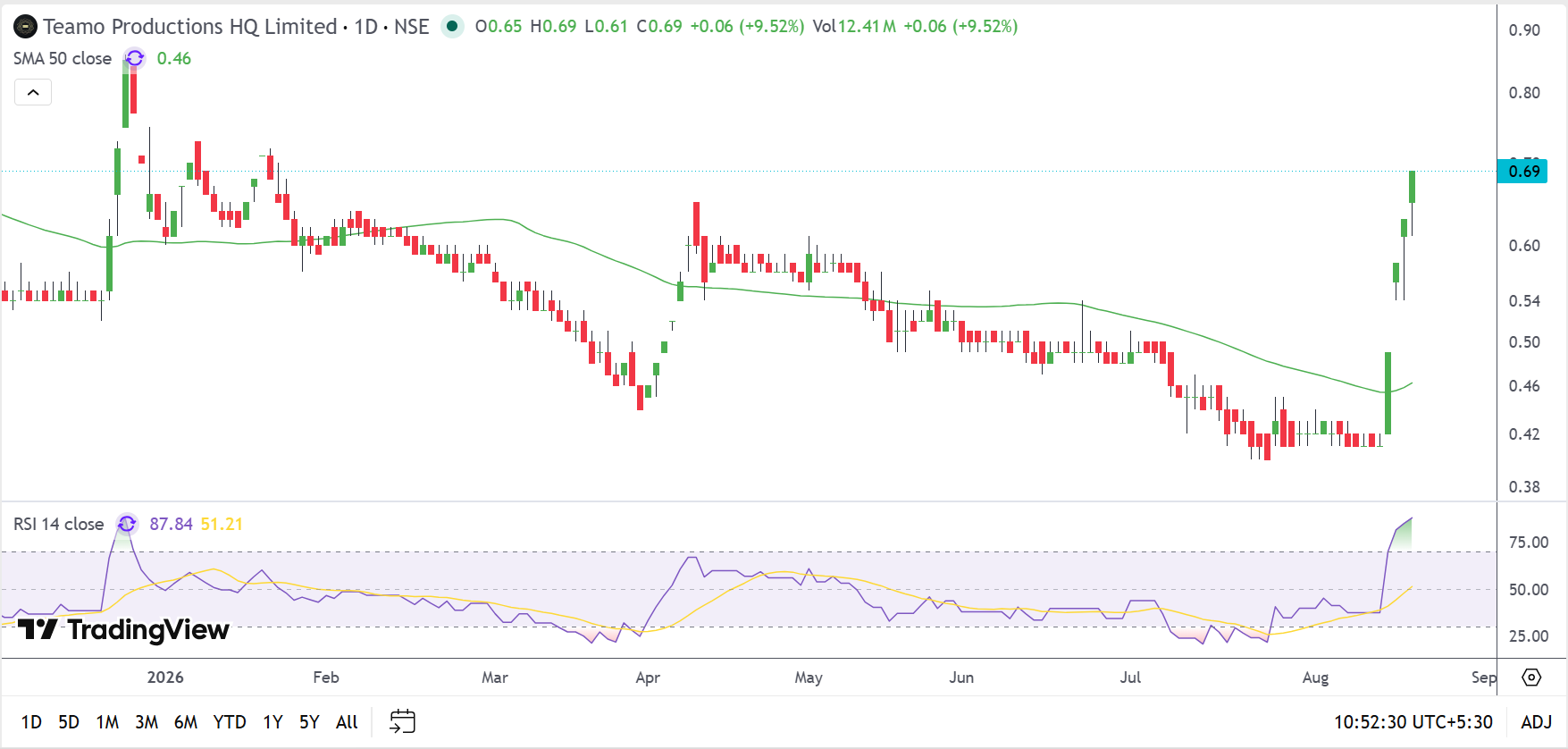Image resolution: width=1568 pixels, height=749 pixels.
Task: Click the 0.90 price axis label
Action: tap(1524, 30)
